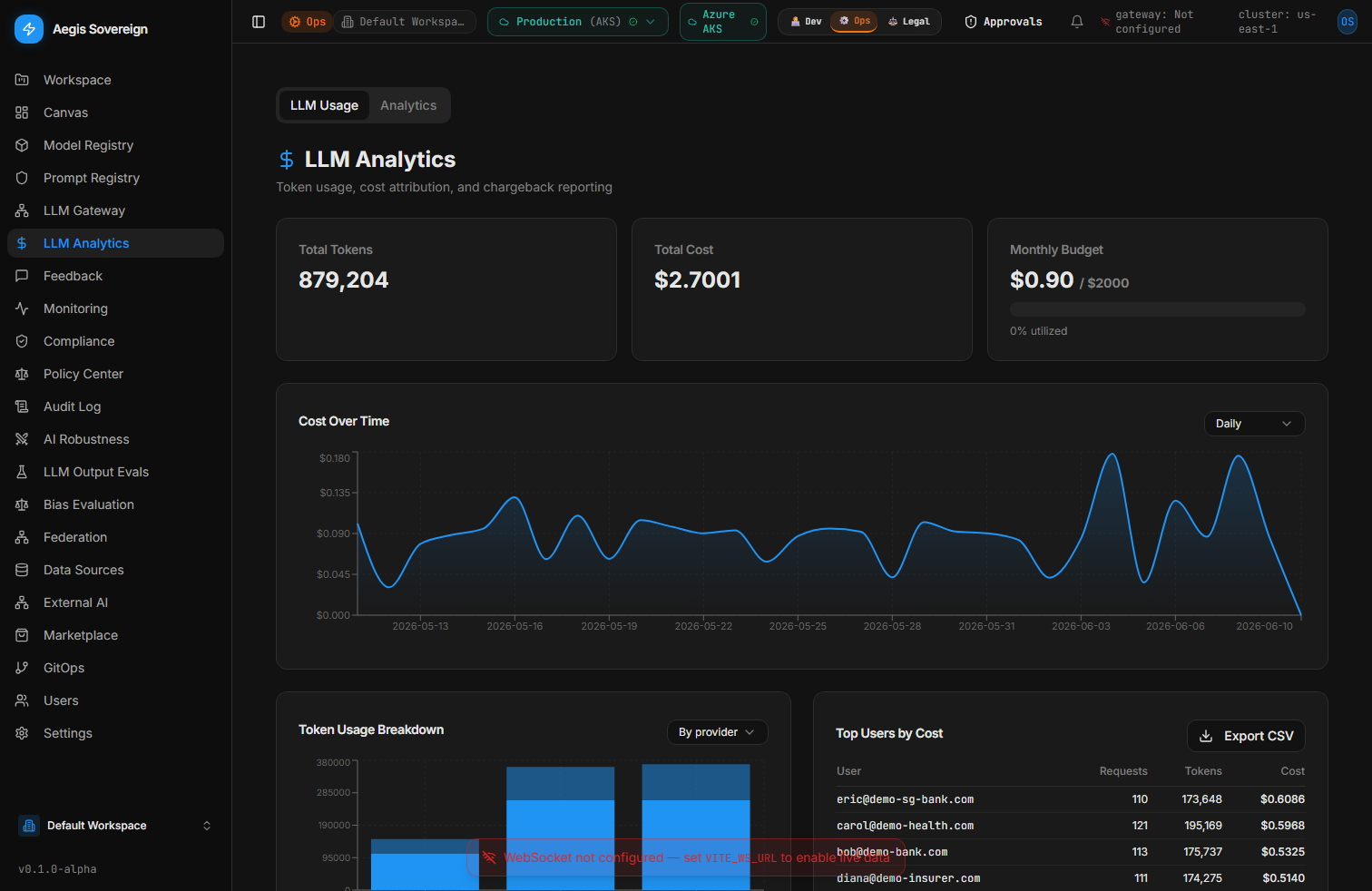
Task: Click the Total Tokens value 879,204
Action: 343,279
